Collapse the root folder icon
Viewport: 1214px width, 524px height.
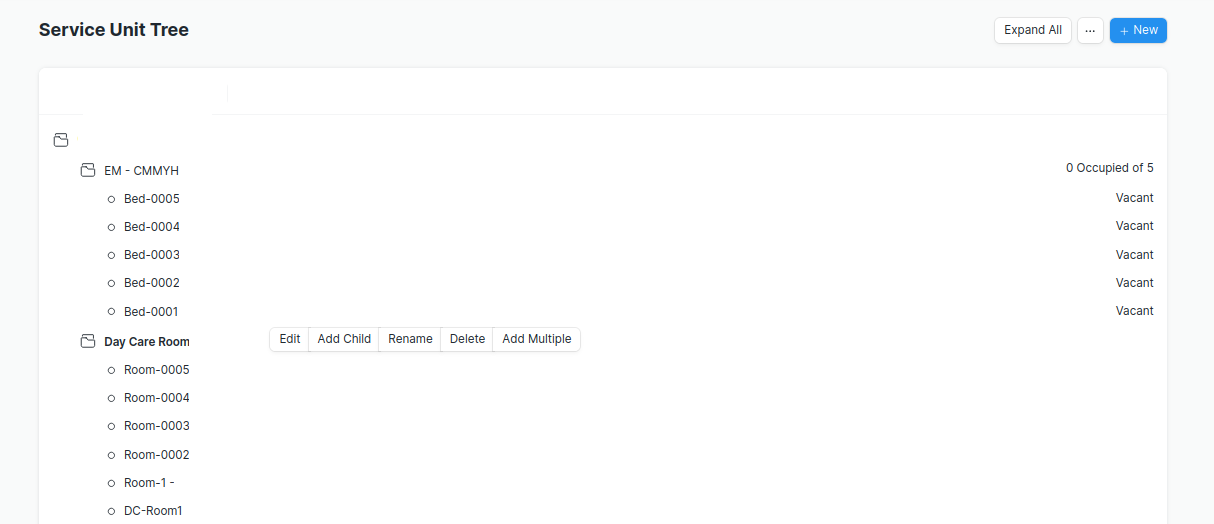[x=61, y=141]
